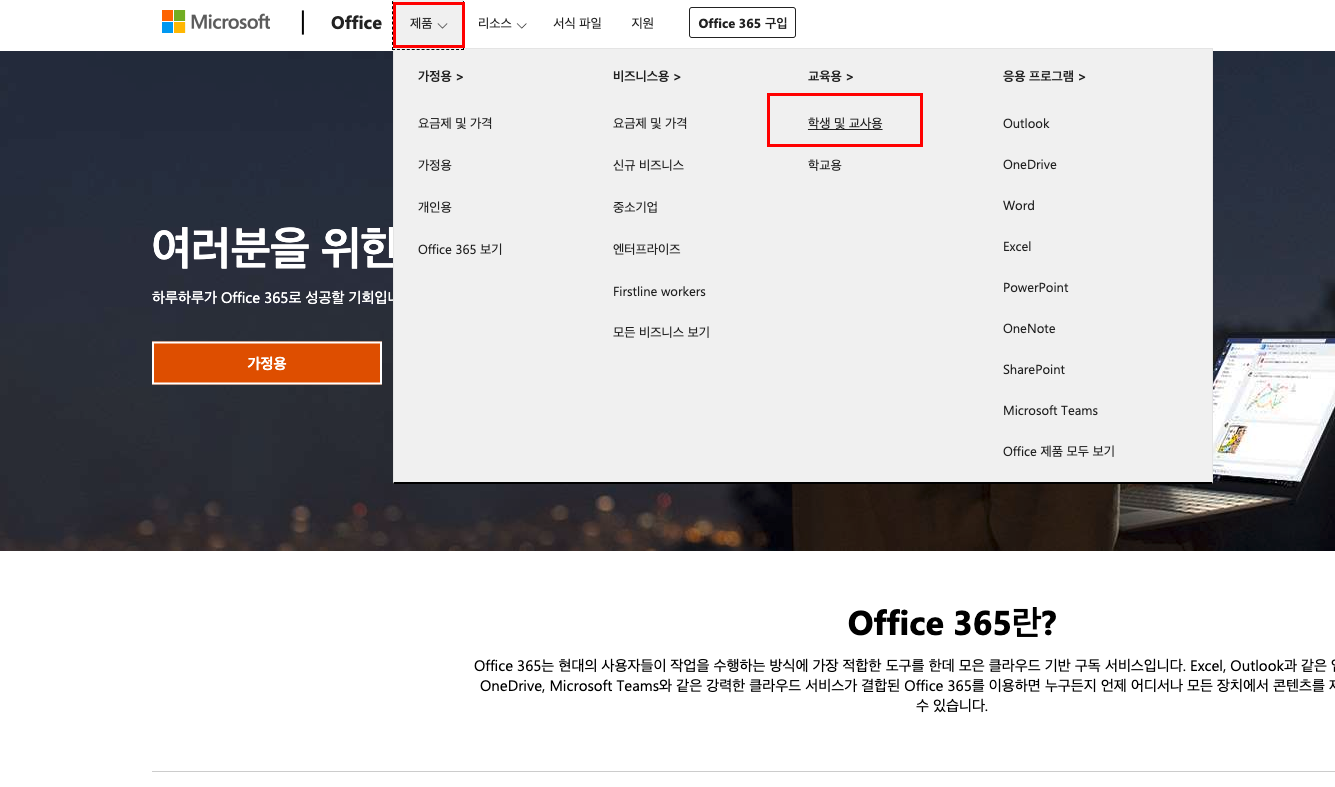Open the 응용 프로그램 > category header

[1044, 76]
